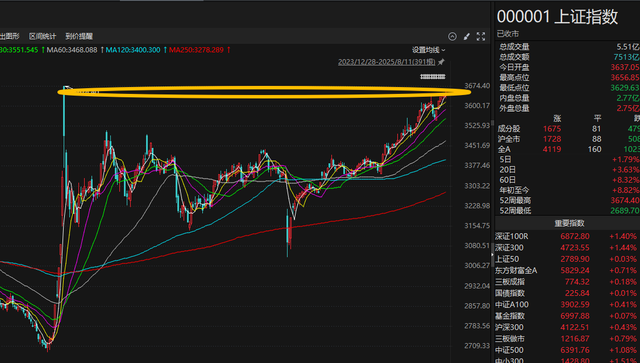Open the 到价提醒 menu item
The image size is (640, 363).
[79, 36]
